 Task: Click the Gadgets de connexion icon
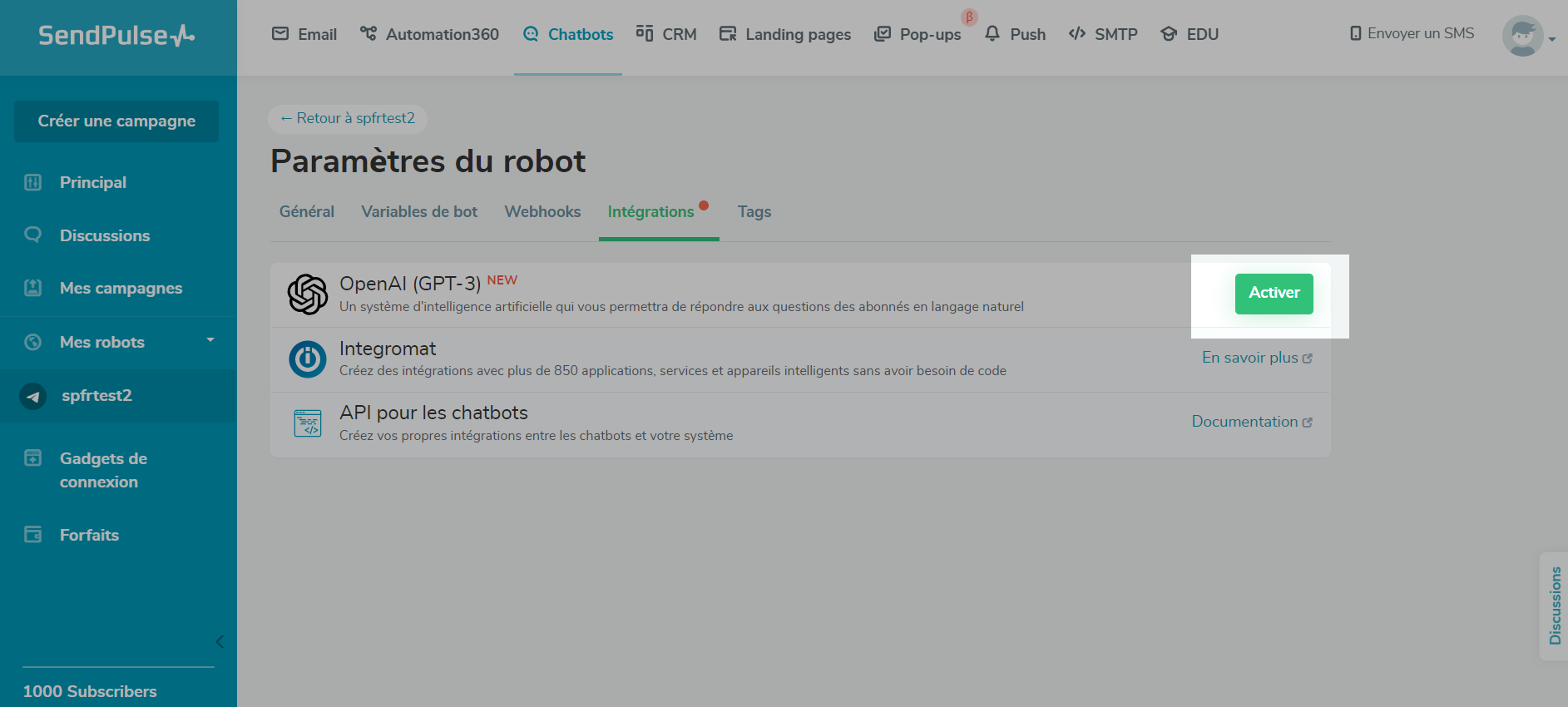(x=33, y=458)
